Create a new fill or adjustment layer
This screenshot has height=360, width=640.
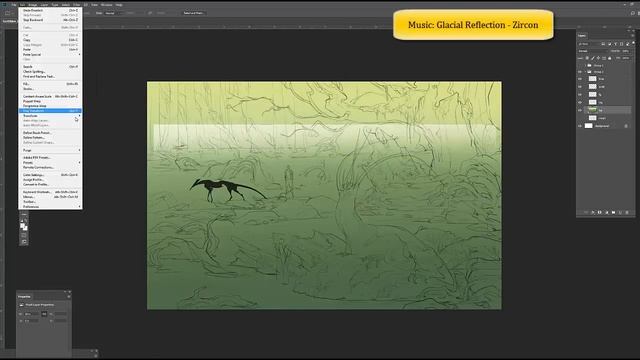point(607,212)
